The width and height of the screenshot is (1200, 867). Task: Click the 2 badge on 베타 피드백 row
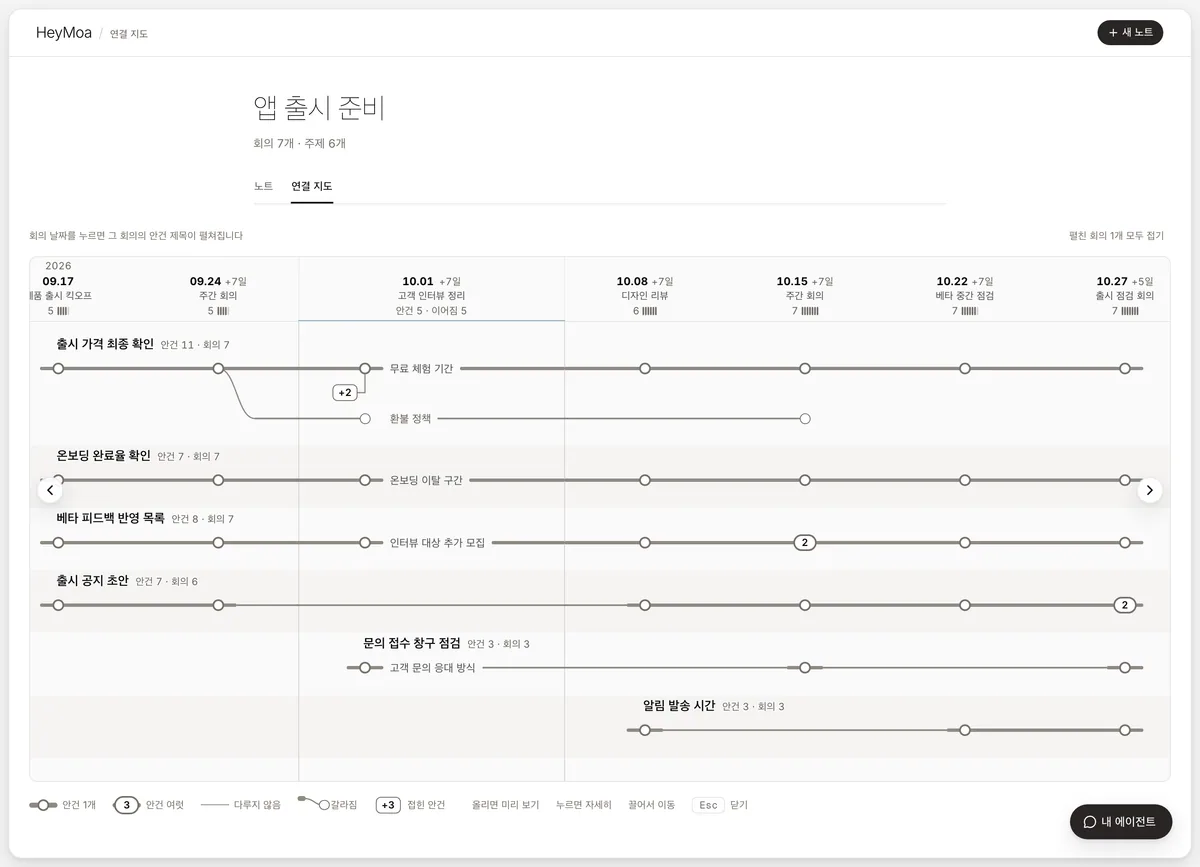(805, 543)
